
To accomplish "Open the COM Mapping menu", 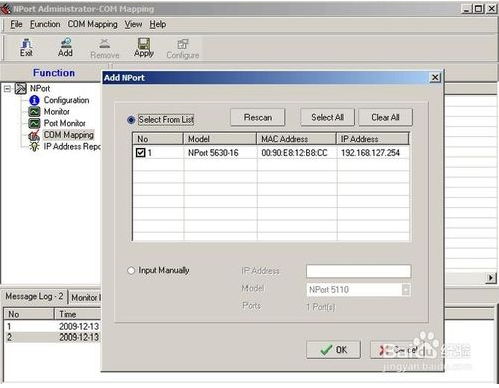I will click(x=92, y=24).
